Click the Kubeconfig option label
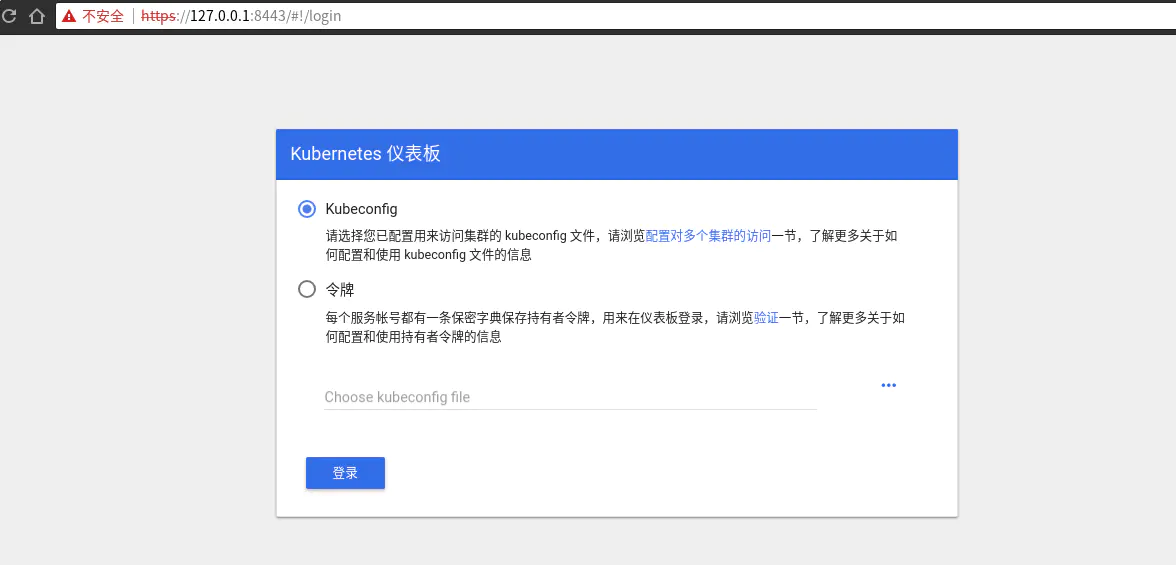This screenshot has height=565, width=1176. pos(361,209)
